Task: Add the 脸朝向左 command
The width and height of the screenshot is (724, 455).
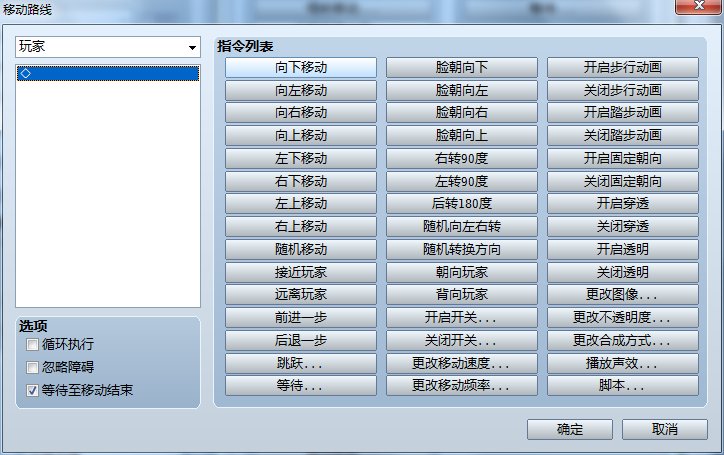Action: coord(462,91)
